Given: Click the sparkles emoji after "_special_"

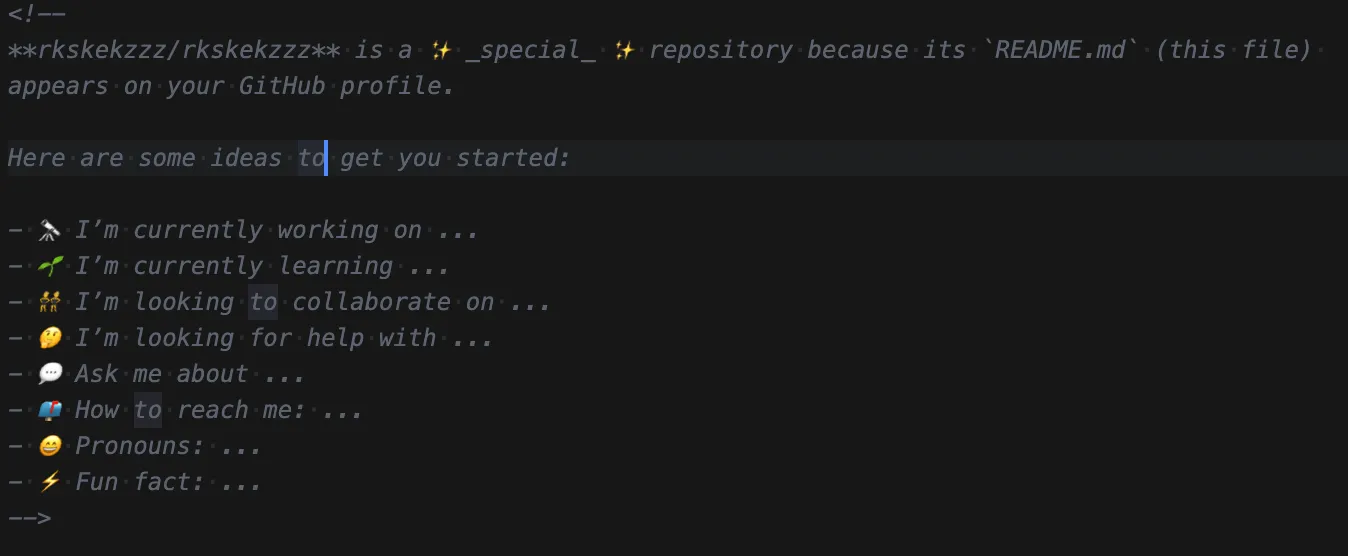Looking at the screenshot, I should point(624,50).
